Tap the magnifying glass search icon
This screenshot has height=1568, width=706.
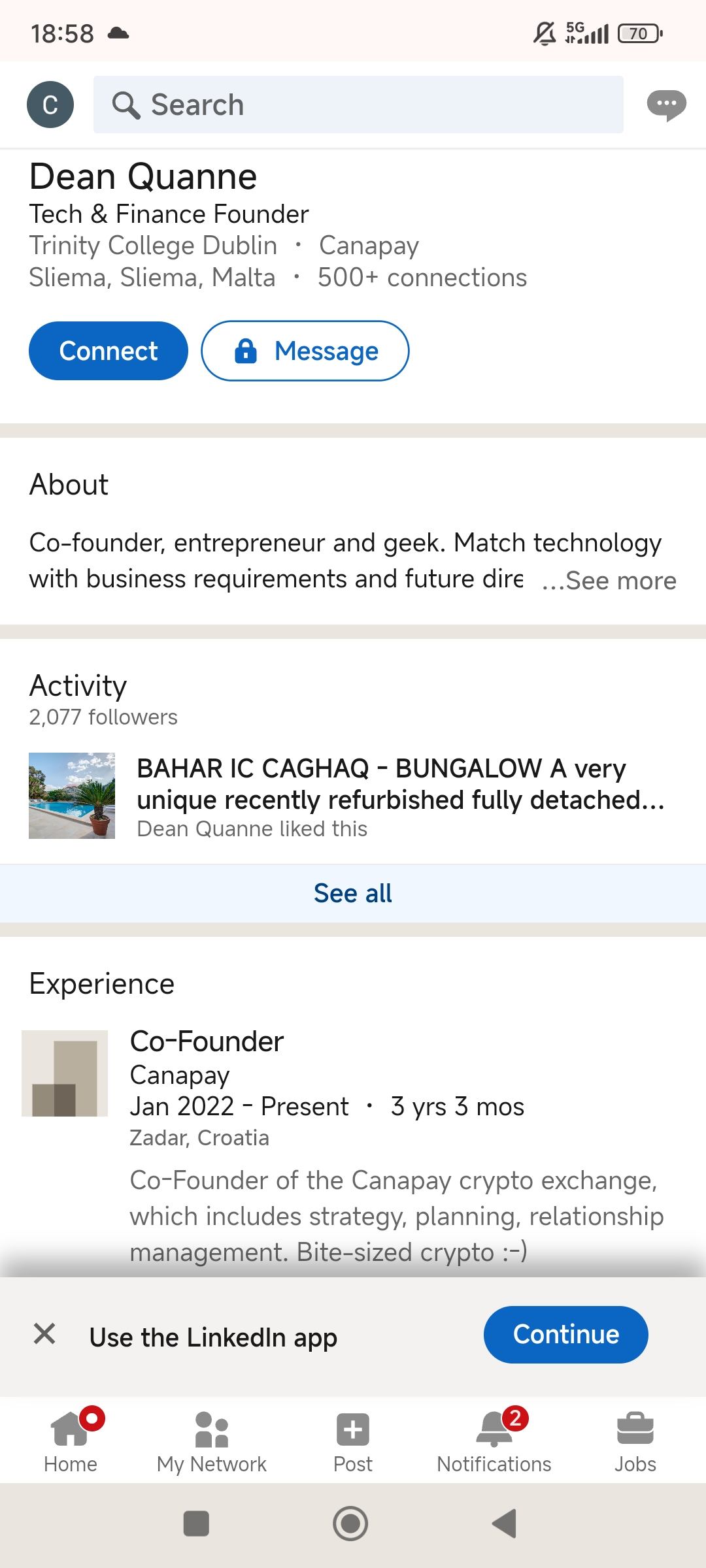click(x=126, y=105)
